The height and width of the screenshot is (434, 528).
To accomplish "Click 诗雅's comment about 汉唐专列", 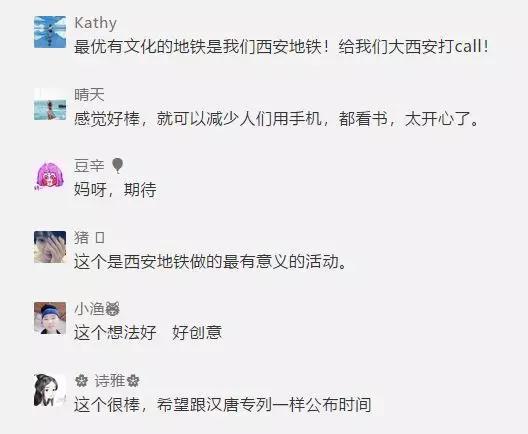I will point(223,404).
